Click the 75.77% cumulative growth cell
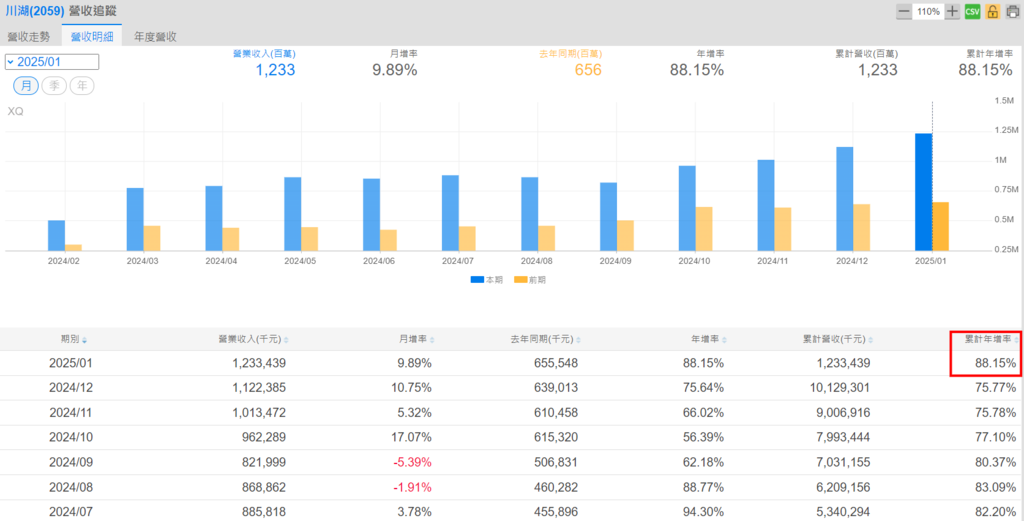Viewport: 1024px width, 521px height. [x=996, y=388]
